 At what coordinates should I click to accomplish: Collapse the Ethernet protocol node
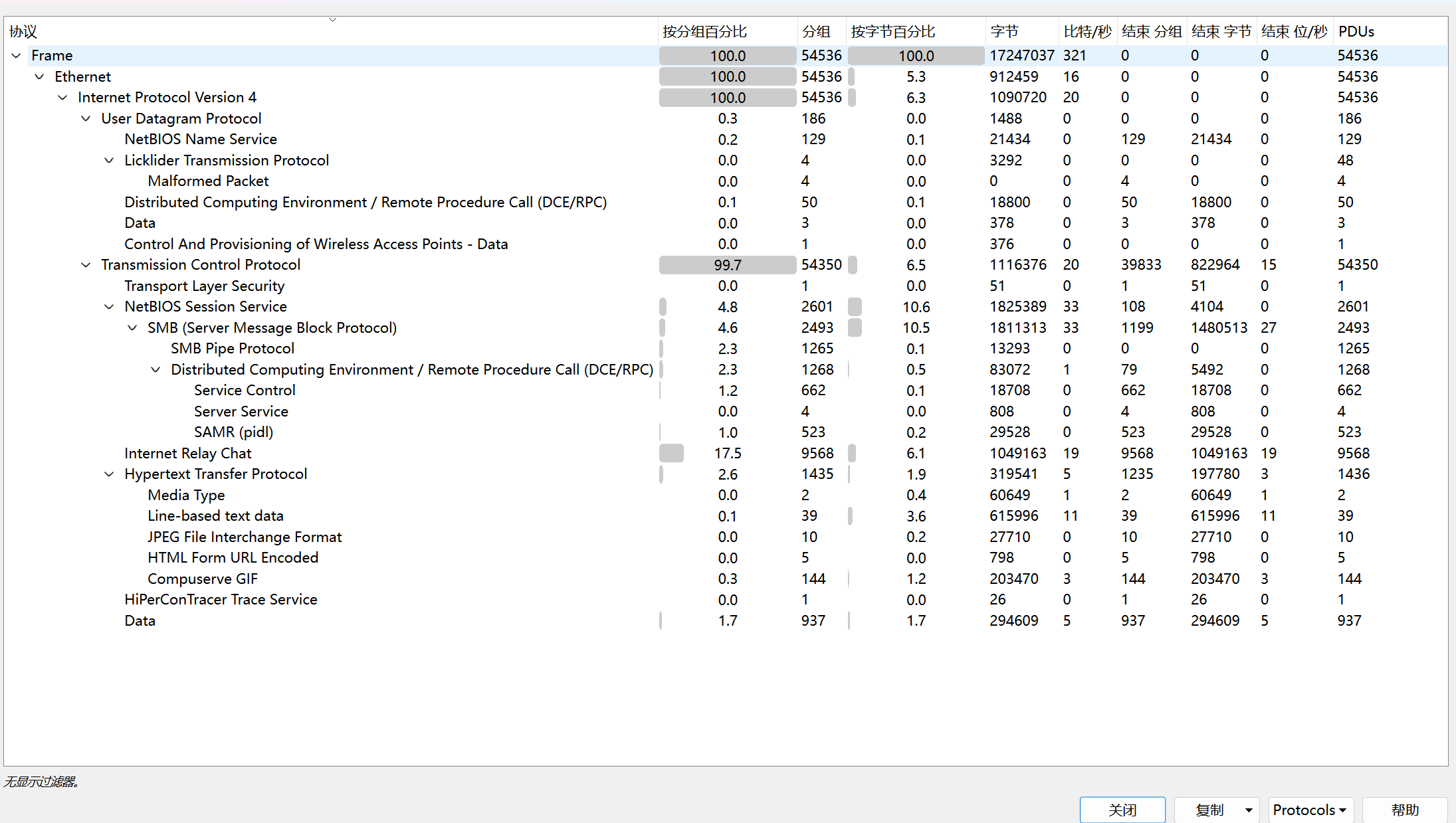click(x=39, y=77)
